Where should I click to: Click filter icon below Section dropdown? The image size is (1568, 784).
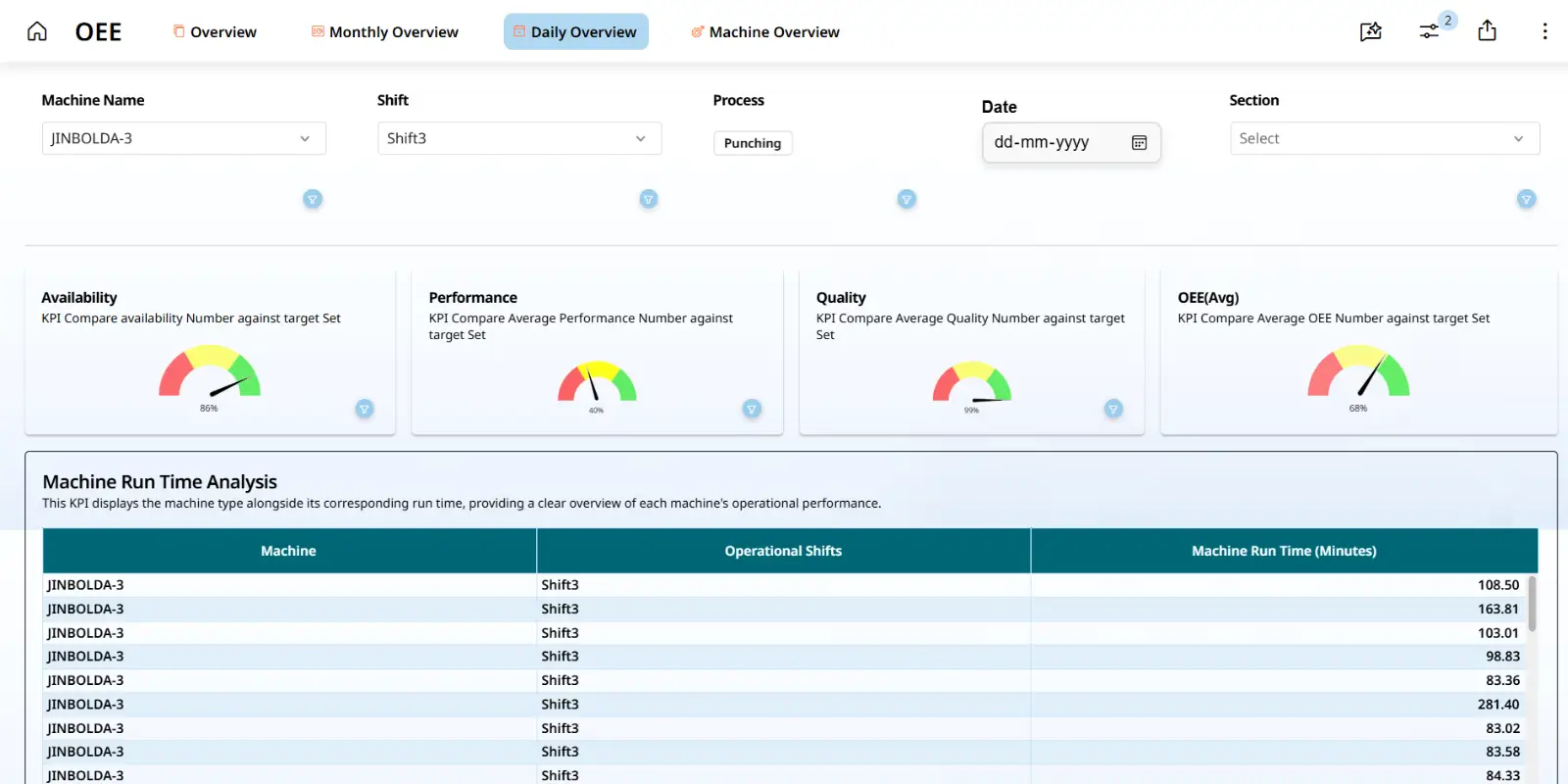tap(1526, 199)
